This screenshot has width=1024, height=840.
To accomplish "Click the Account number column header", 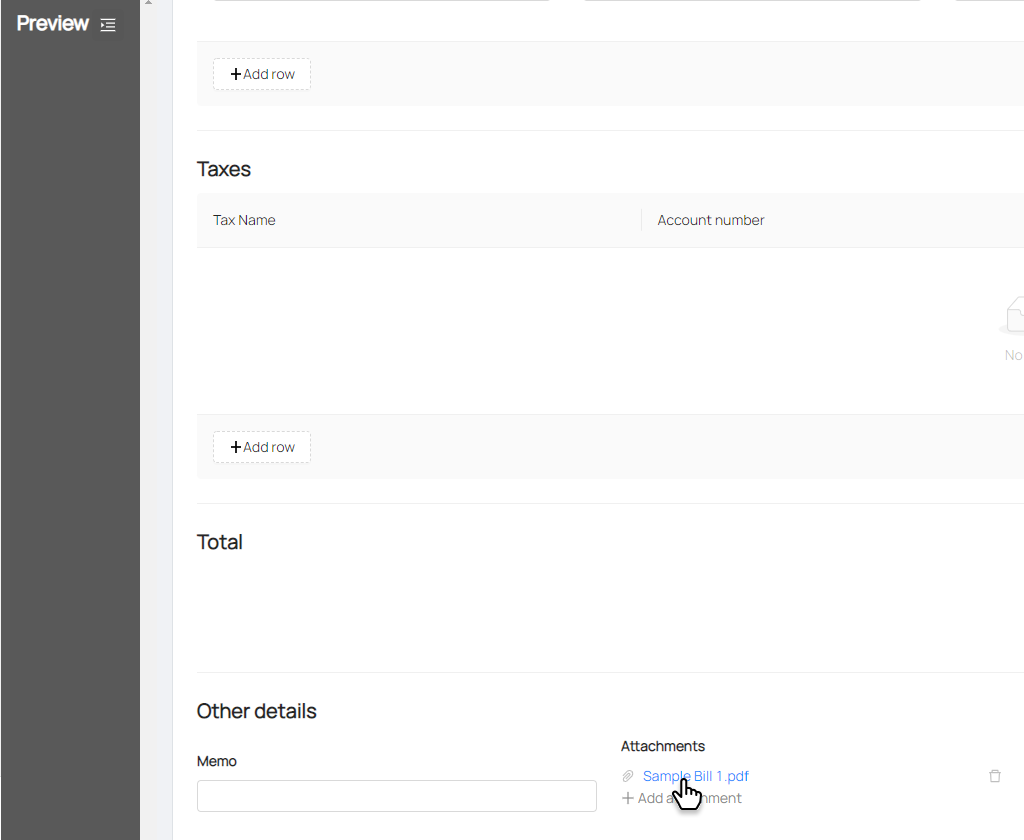I will pos(710,220).
